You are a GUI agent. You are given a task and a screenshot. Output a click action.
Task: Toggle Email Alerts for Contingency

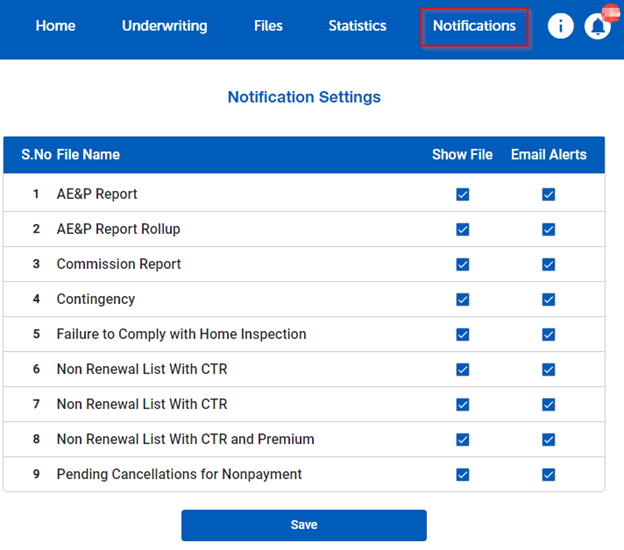point(548,299)
